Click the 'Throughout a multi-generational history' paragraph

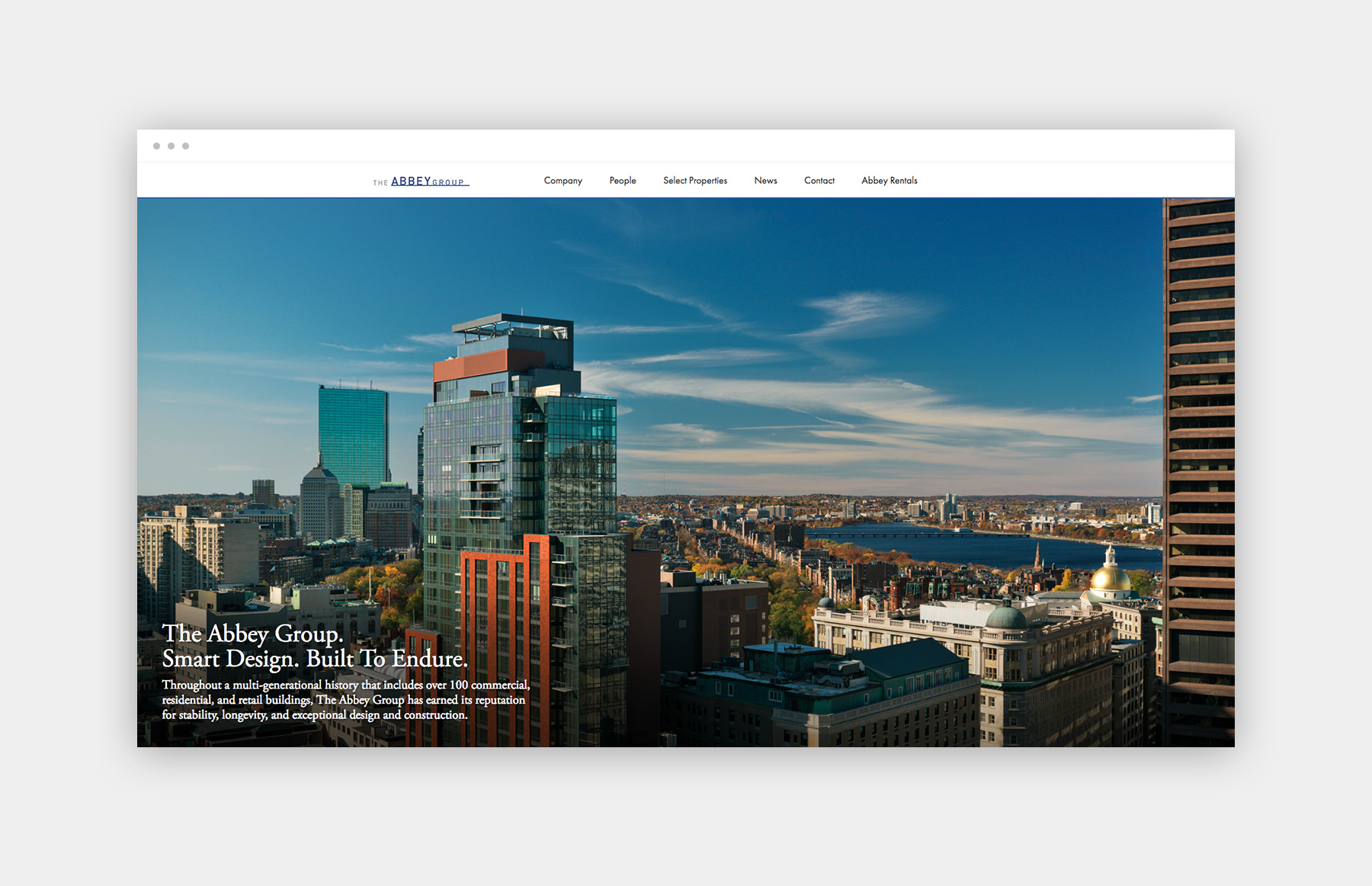tap(345, 700)
